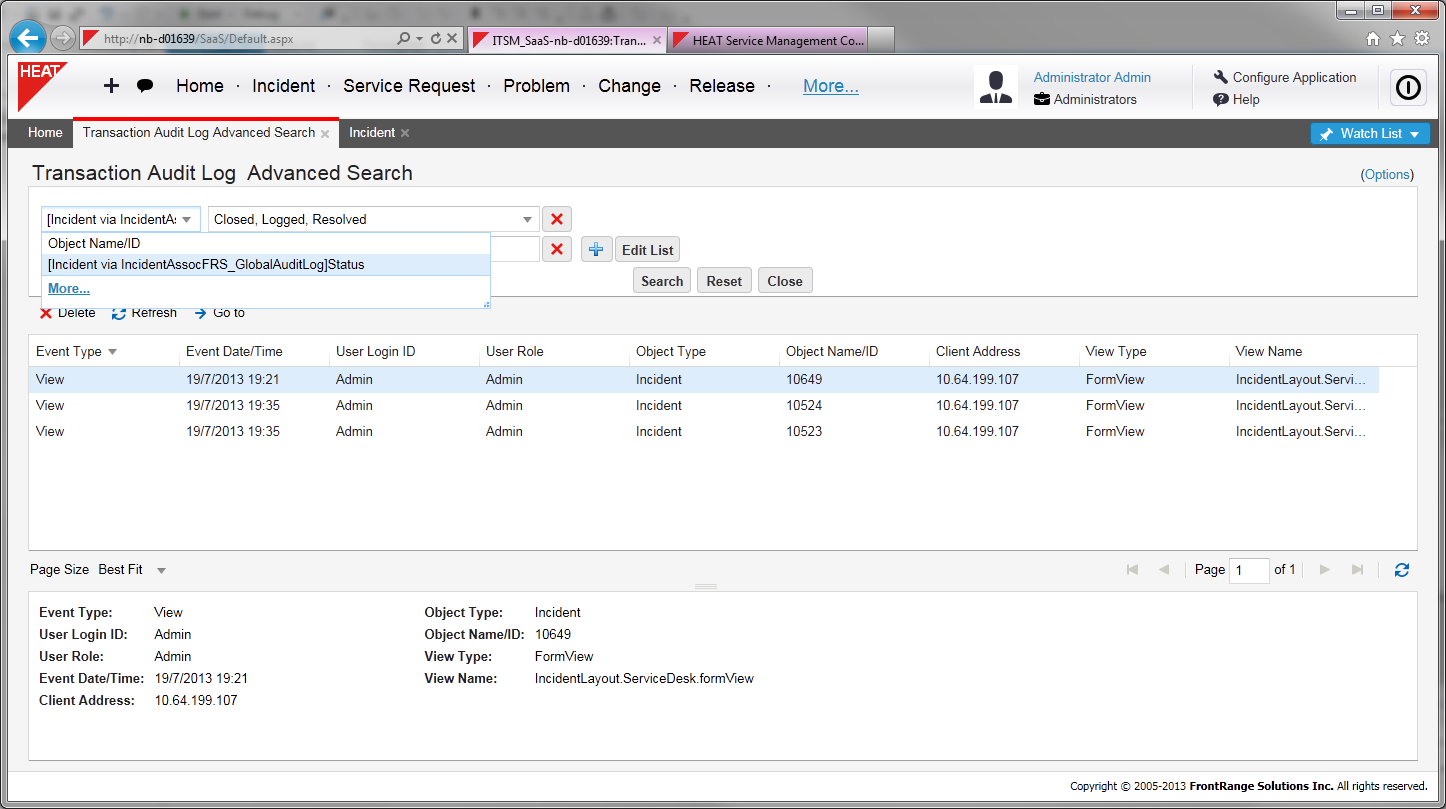Refresh grid using bottom-right reload icon
1446x809 pixels.
1402,570
